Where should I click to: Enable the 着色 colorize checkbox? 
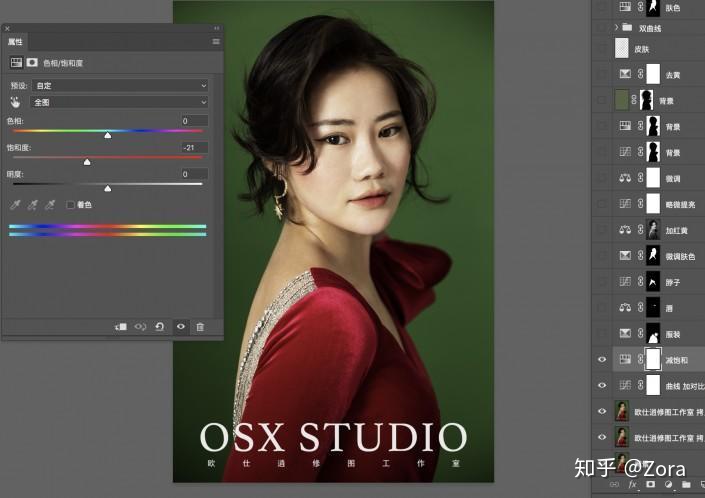click(x=70, y=205)
